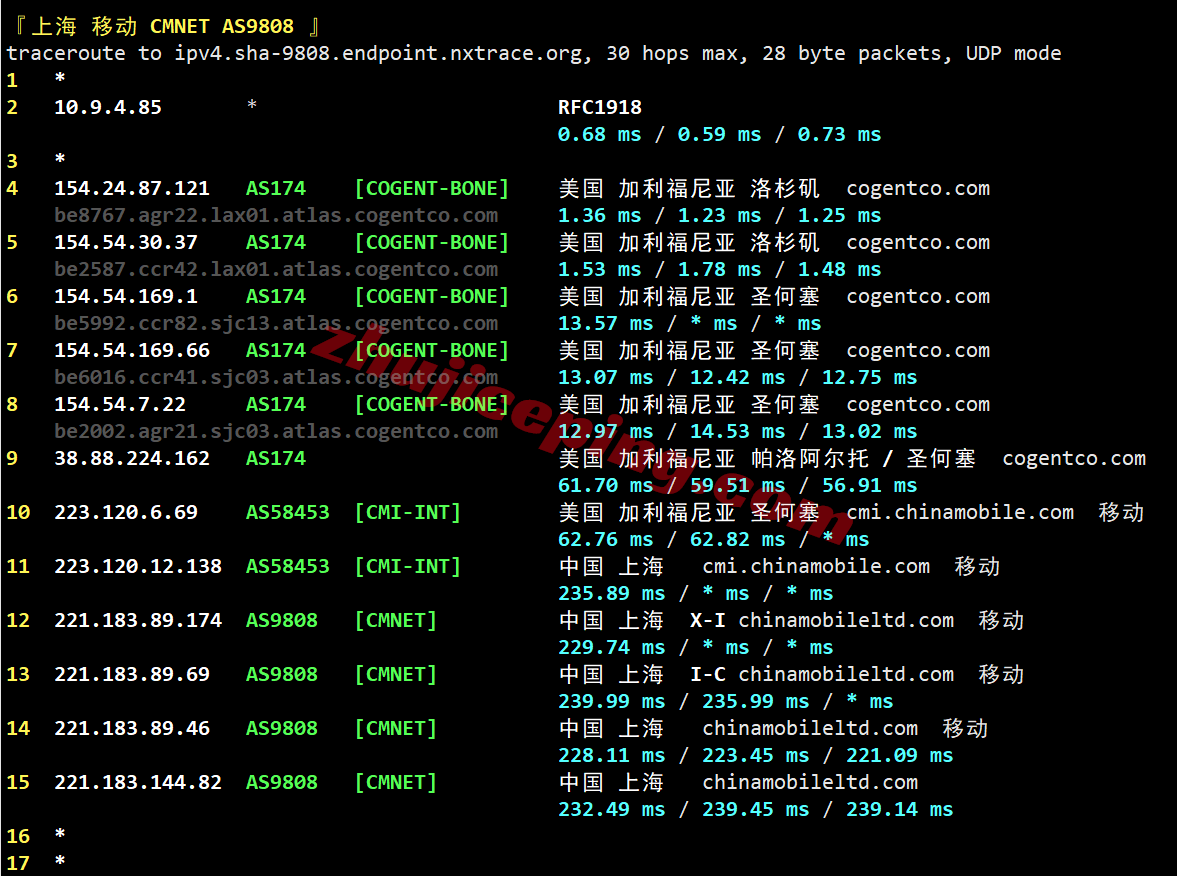Image resolution: width=1177 pixels, height=876 pixels.
Task: Click IP address 154.24.87.121
Action: click(x=132, y=188)
